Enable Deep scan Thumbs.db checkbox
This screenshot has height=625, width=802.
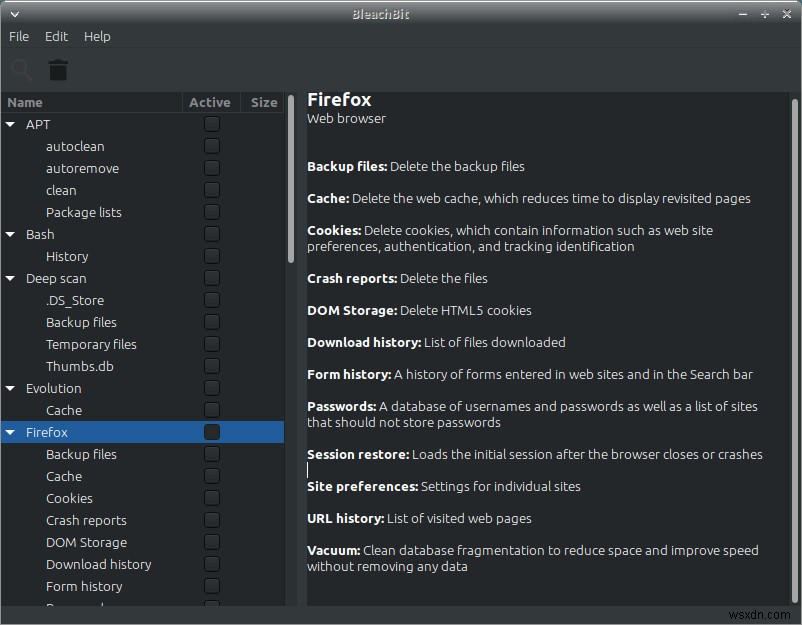(x=212, y=366)
